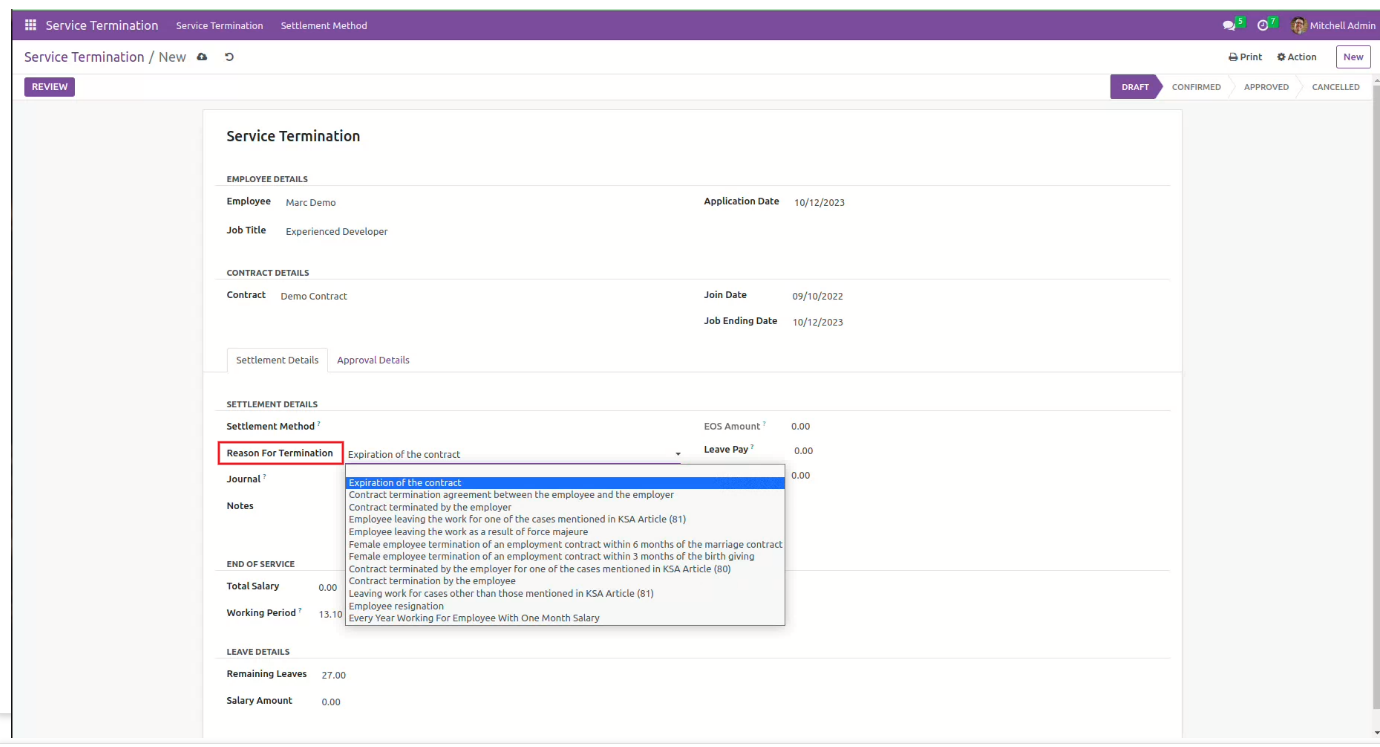The height and width of the screenshot is (747, 1380).
Task: Choose 'Employee leaving the work as a result of force majeure'
Action: (565, 532)
